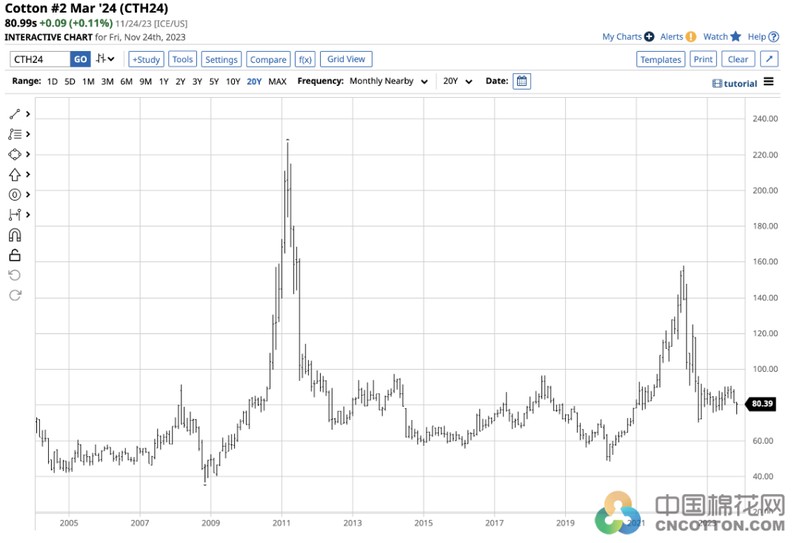Open the Frequency Monthly Nearby dropdown
Image resolution: width=800 pixels, height=543 pixels.
(x=389, y=81)
